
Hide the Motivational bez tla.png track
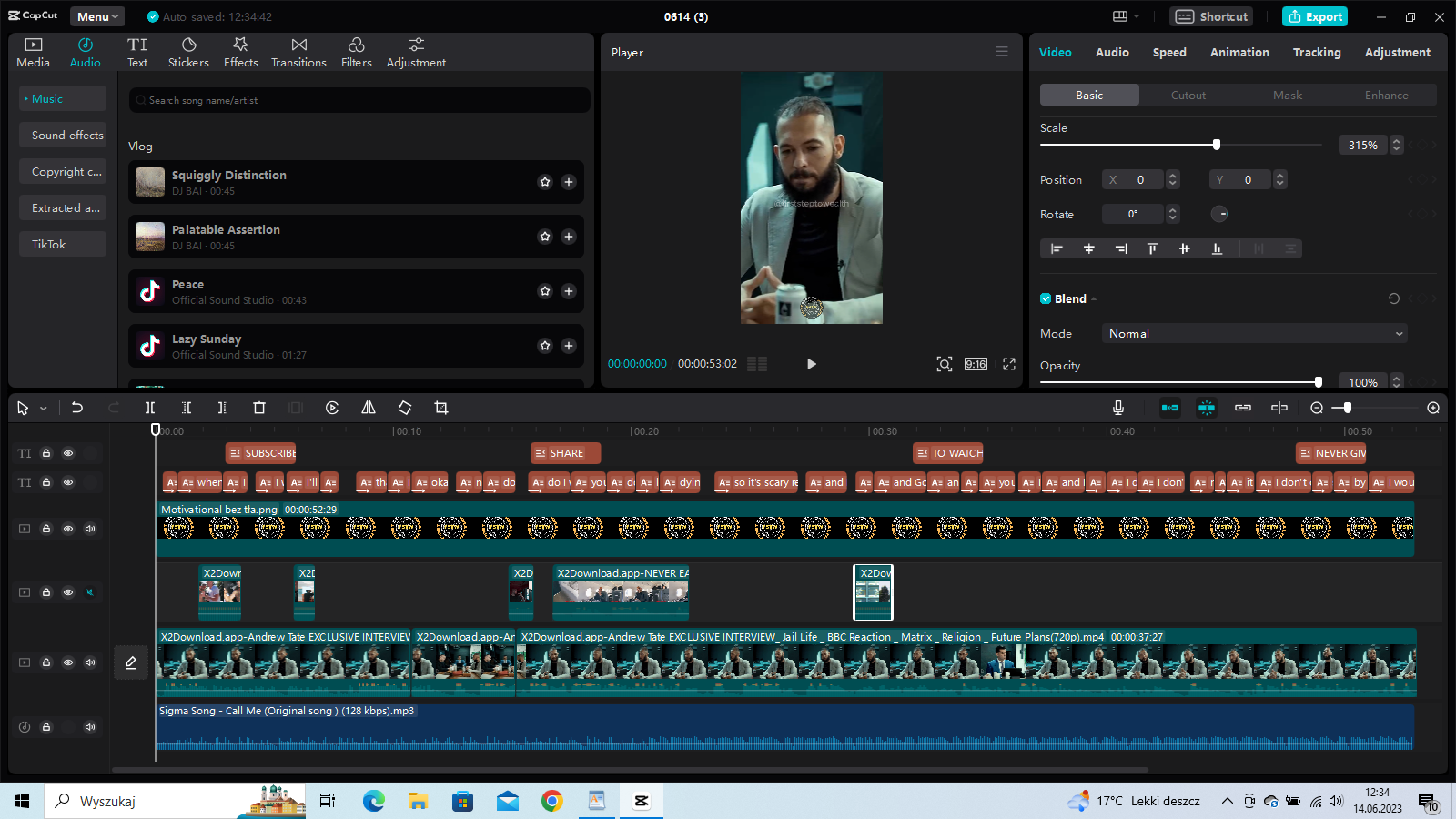coord(68,529)
